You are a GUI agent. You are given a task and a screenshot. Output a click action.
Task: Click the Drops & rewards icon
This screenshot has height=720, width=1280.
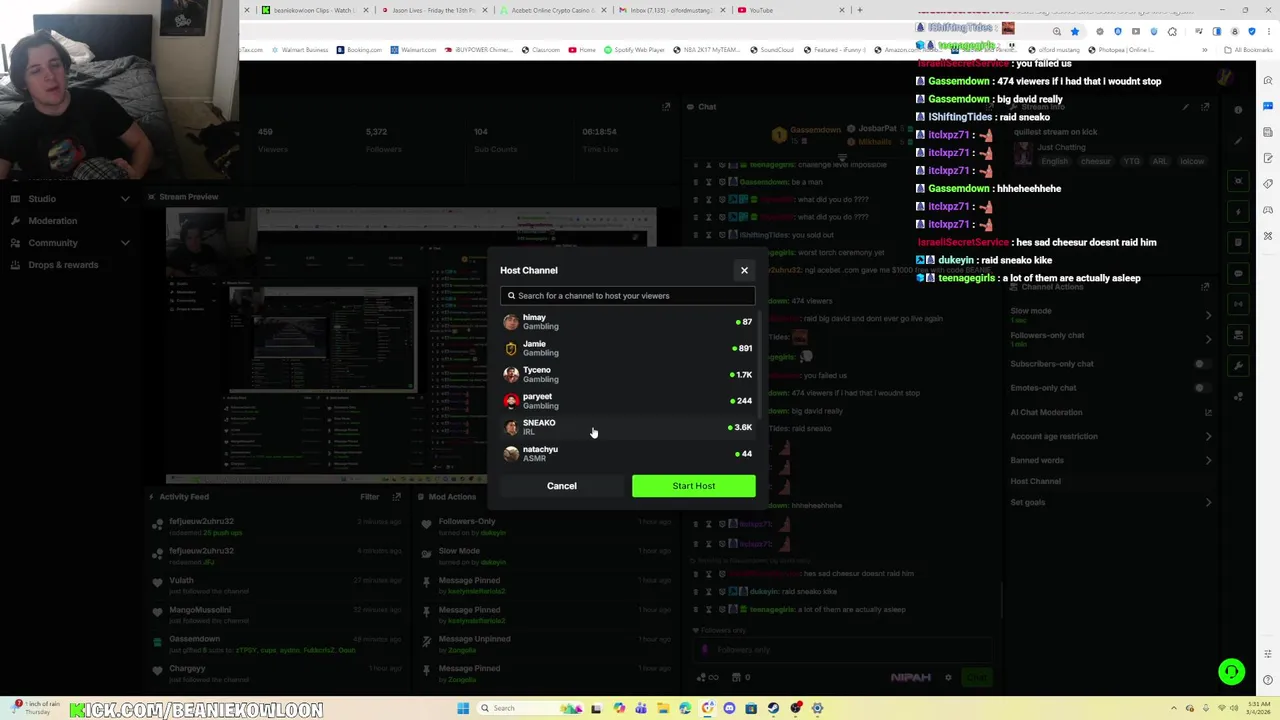click(x=15, y=265)
